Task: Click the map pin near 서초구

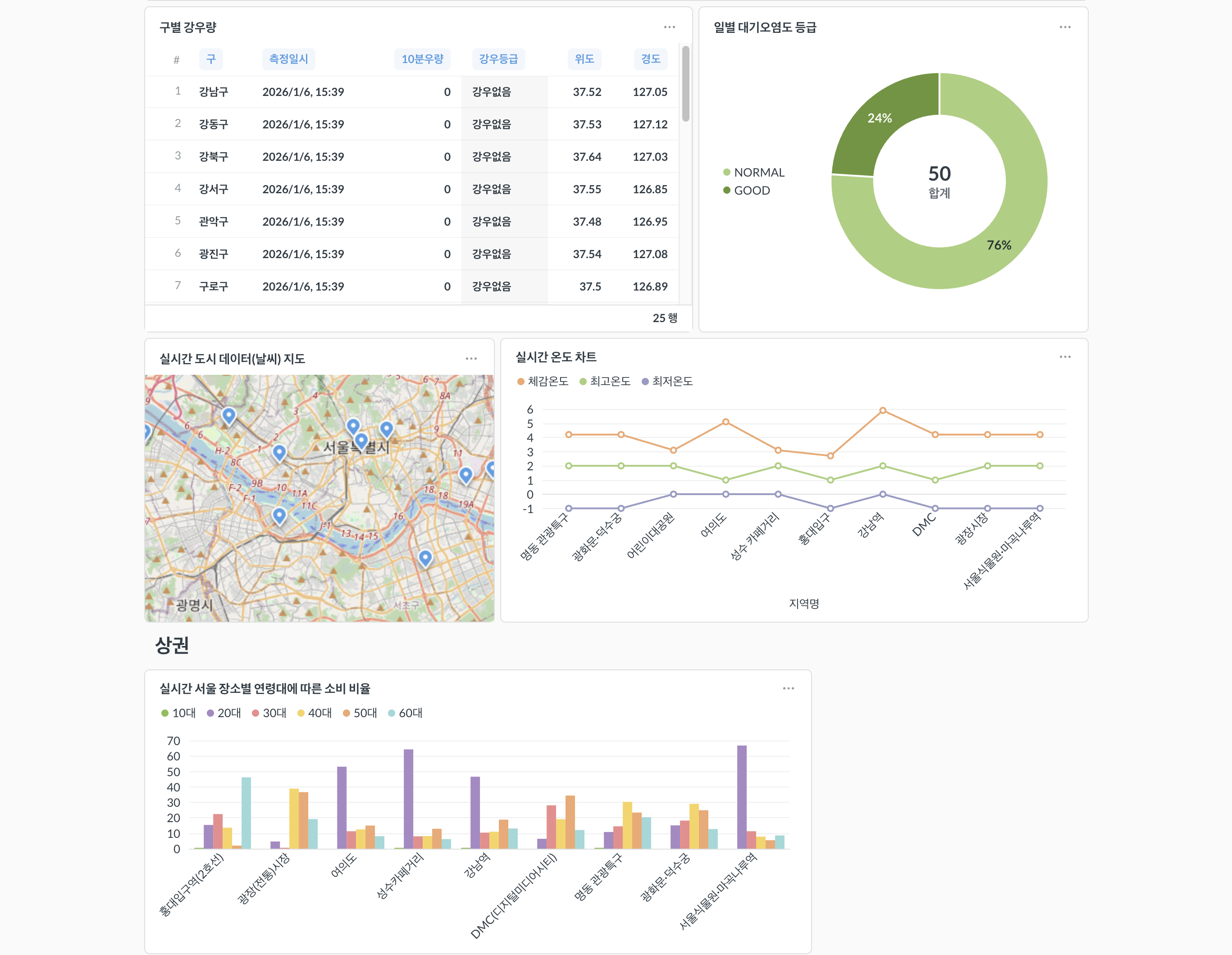Action: click(425, 558)
